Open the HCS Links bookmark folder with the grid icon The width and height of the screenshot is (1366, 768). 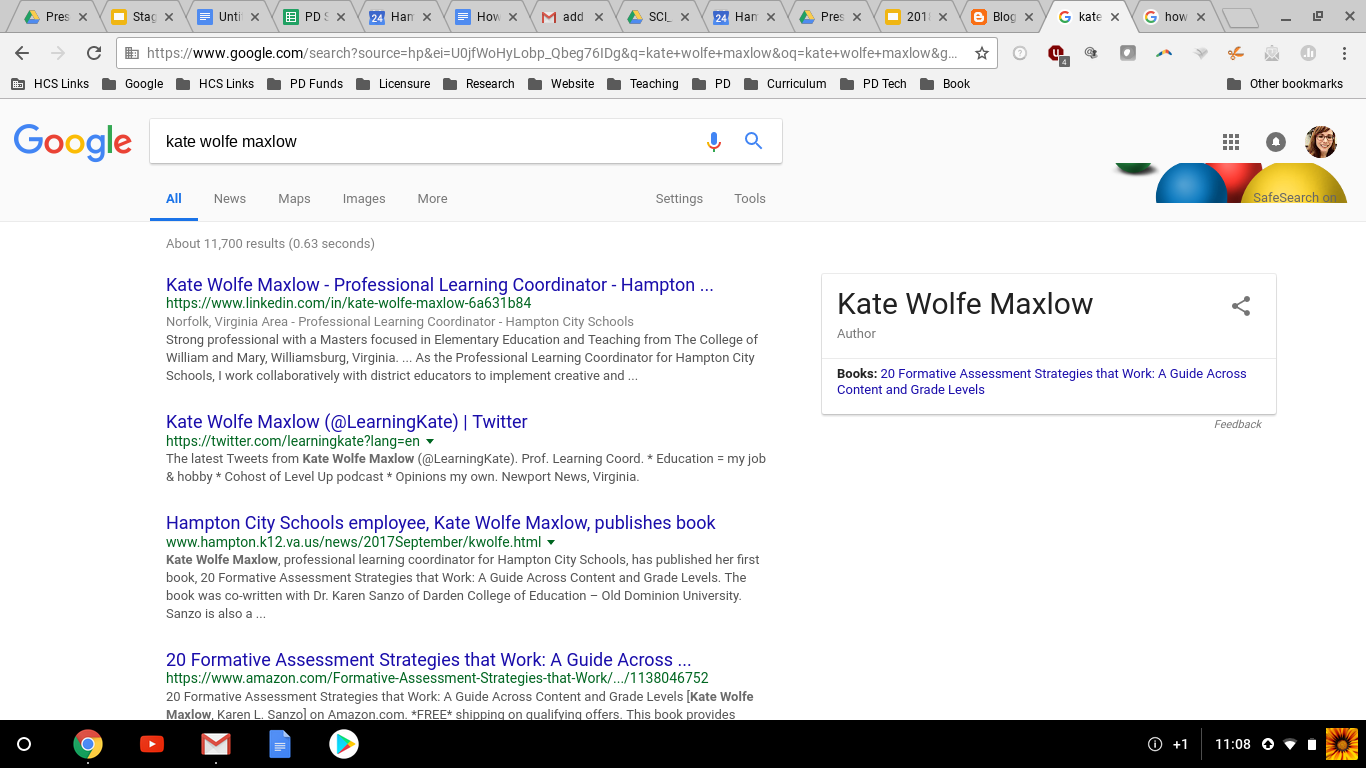tap(50, 84)
